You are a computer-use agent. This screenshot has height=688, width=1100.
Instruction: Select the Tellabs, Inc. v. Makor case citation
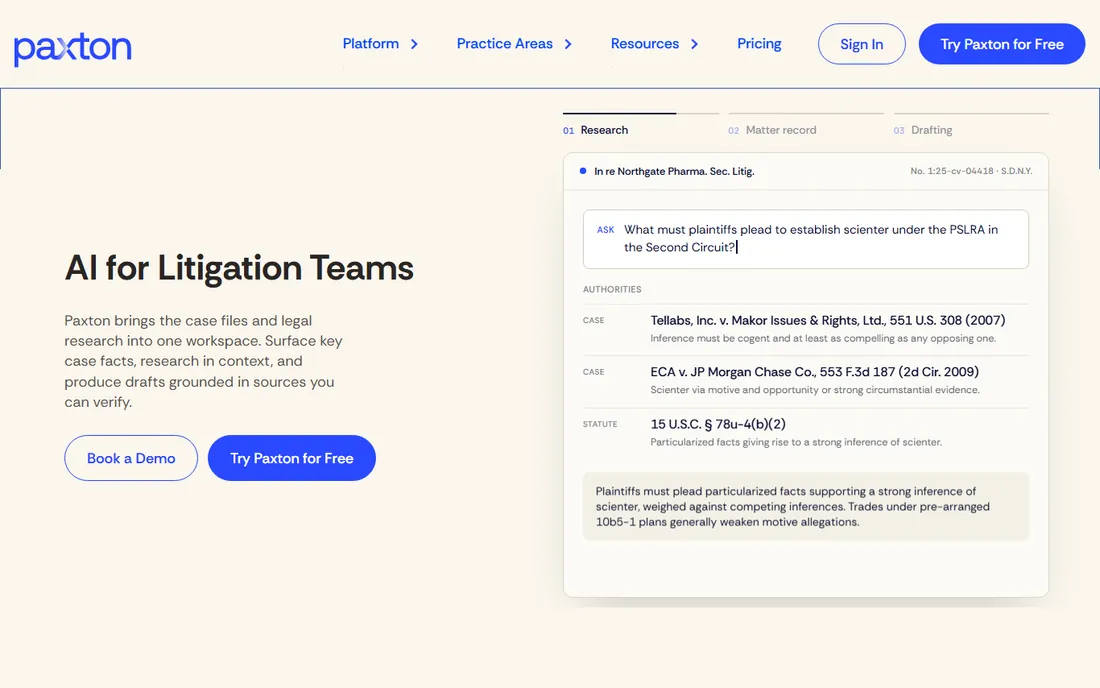pos(828,321)
